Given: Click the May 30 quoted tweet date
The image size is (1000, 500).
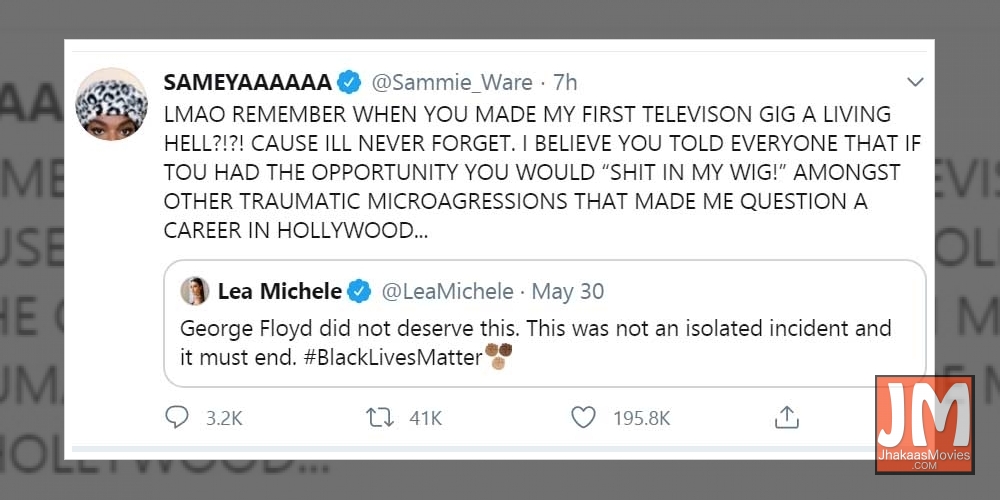Looking at the screenshot, I should click(x=568, y=292).
